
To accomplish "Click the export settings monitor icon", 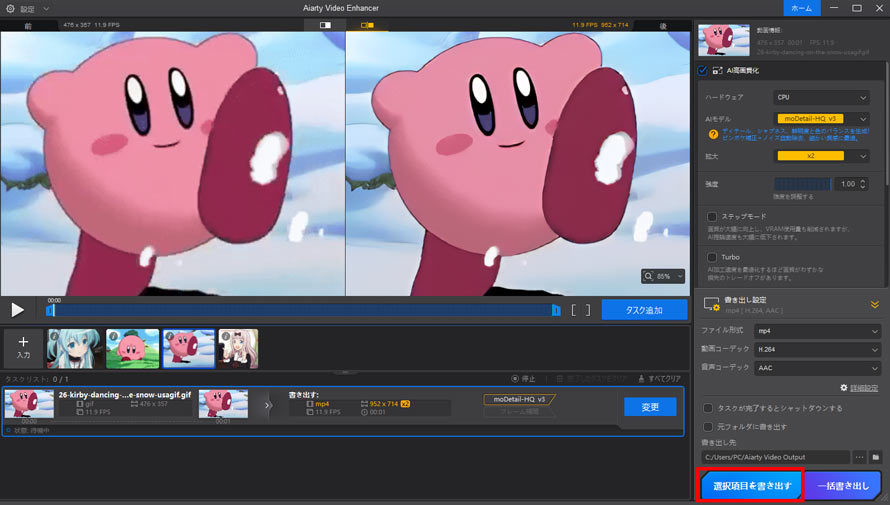I will pos(711,305).
